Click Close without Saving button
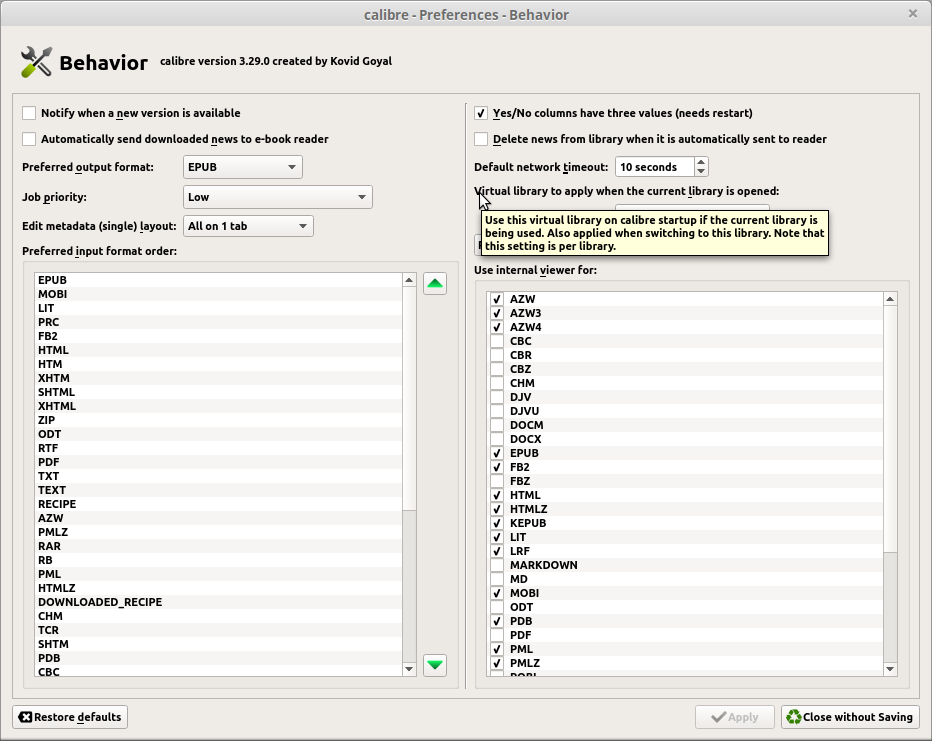Image resolution: width=932 pixels, height=741 pixels. [851, 717]
